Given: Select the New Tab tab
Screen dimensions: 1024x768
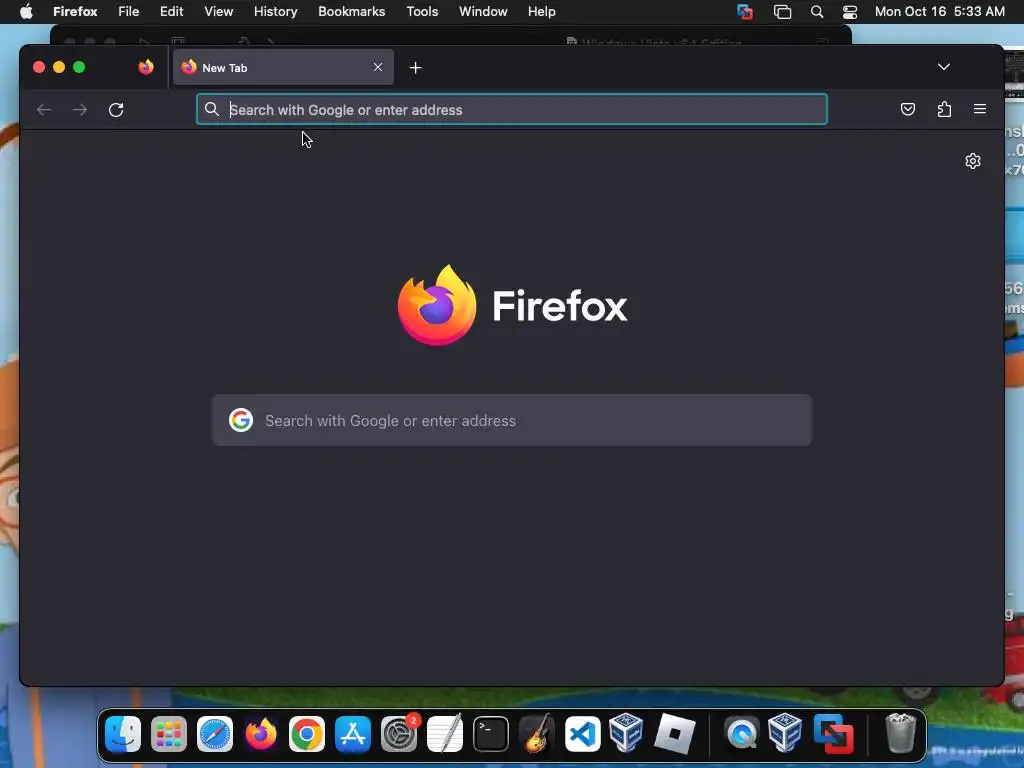Looking at the screenshot, I should click(x=283, y=67).
